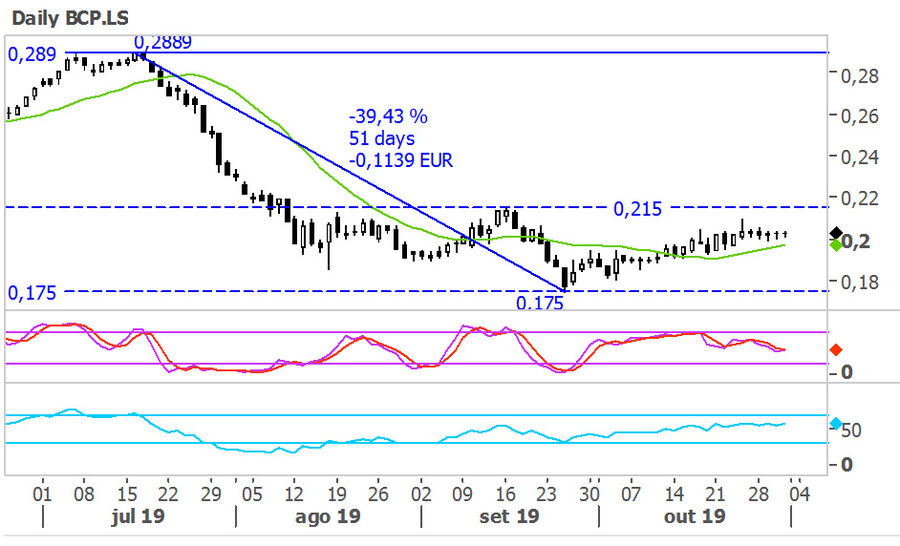Screen dimensions: 900x546
Task: Click the 51 days annotation text
Action: (x=382, y=138)
